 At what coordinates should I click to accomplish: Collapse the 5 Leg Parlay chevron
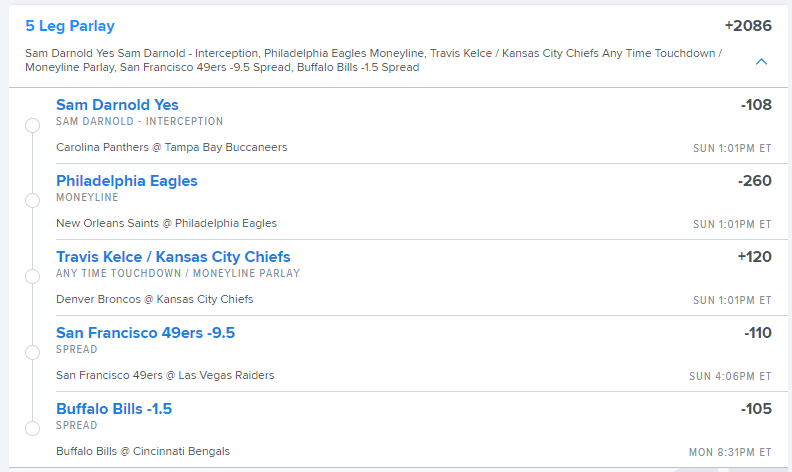[x=761, y=62]
